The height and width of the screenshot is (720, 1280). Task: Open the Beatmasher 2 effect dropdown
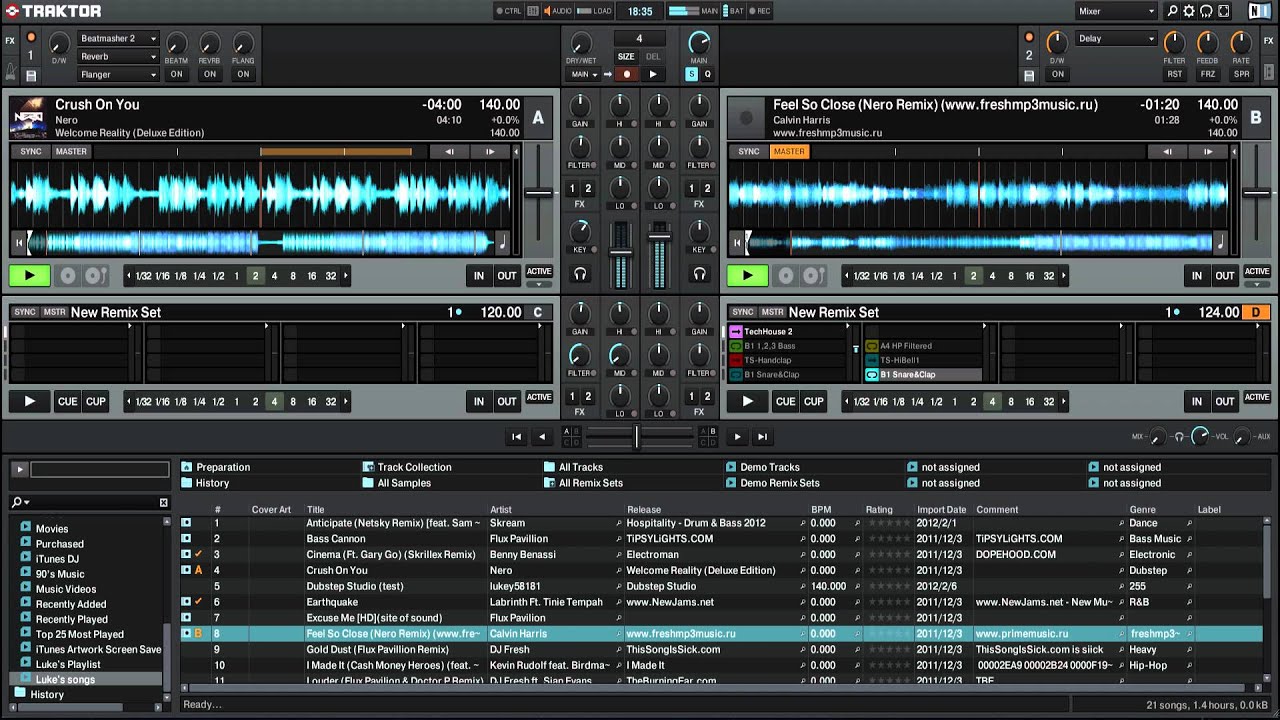(118, 38)
